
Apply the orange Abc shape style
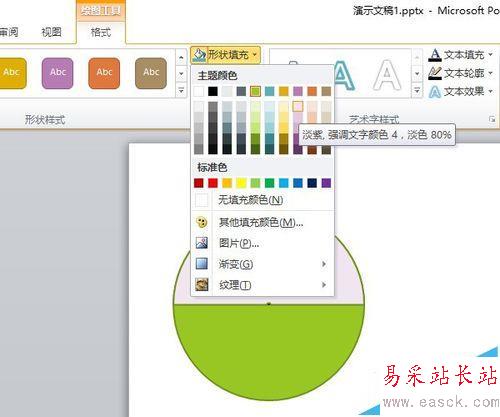pyautogui.click(x=104, y=73)
